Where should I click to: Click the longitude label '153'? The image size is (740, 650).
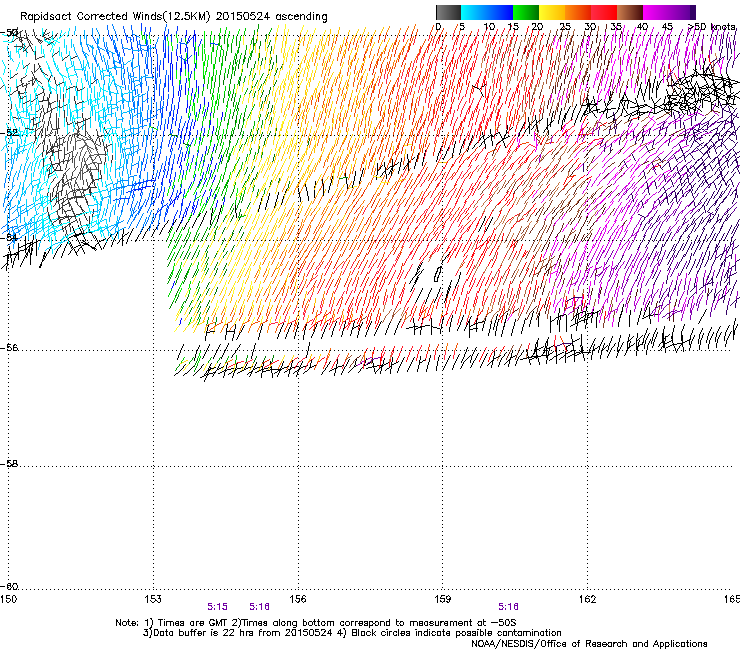153,599
